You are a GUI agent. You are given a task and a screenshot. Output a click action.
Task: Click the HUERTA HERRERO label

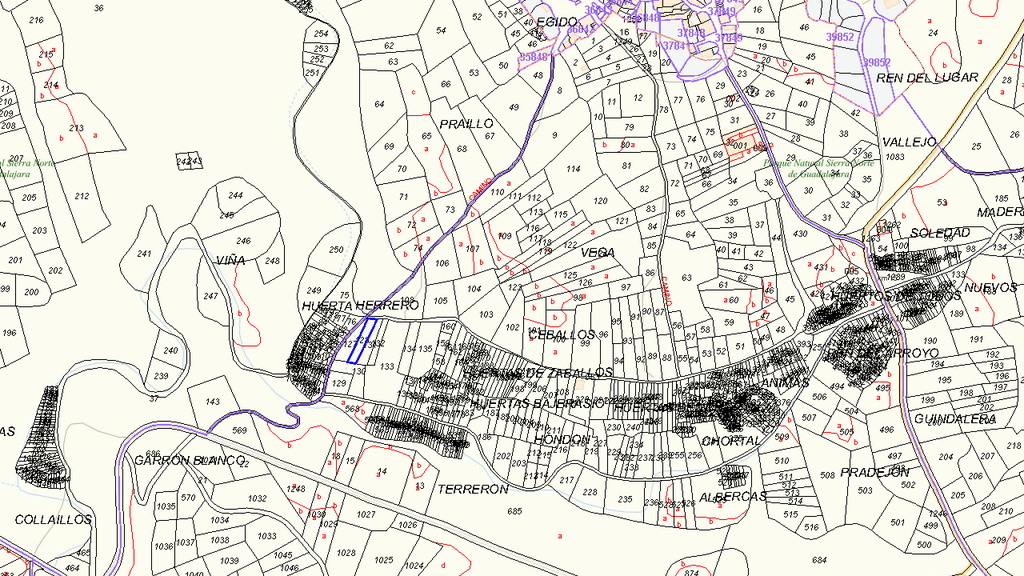click(360, 306)
